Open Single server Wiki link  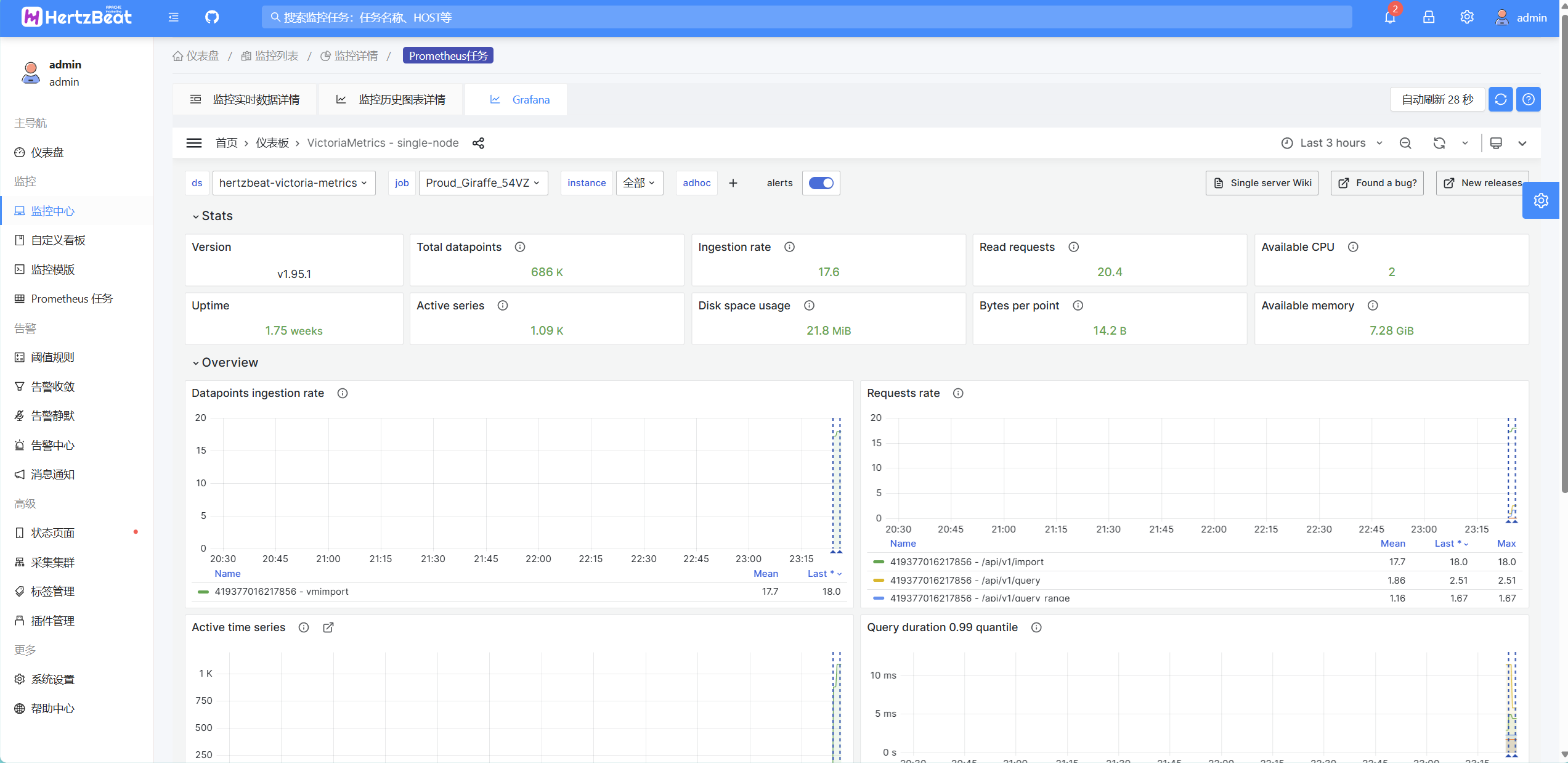click(1262, 183)
